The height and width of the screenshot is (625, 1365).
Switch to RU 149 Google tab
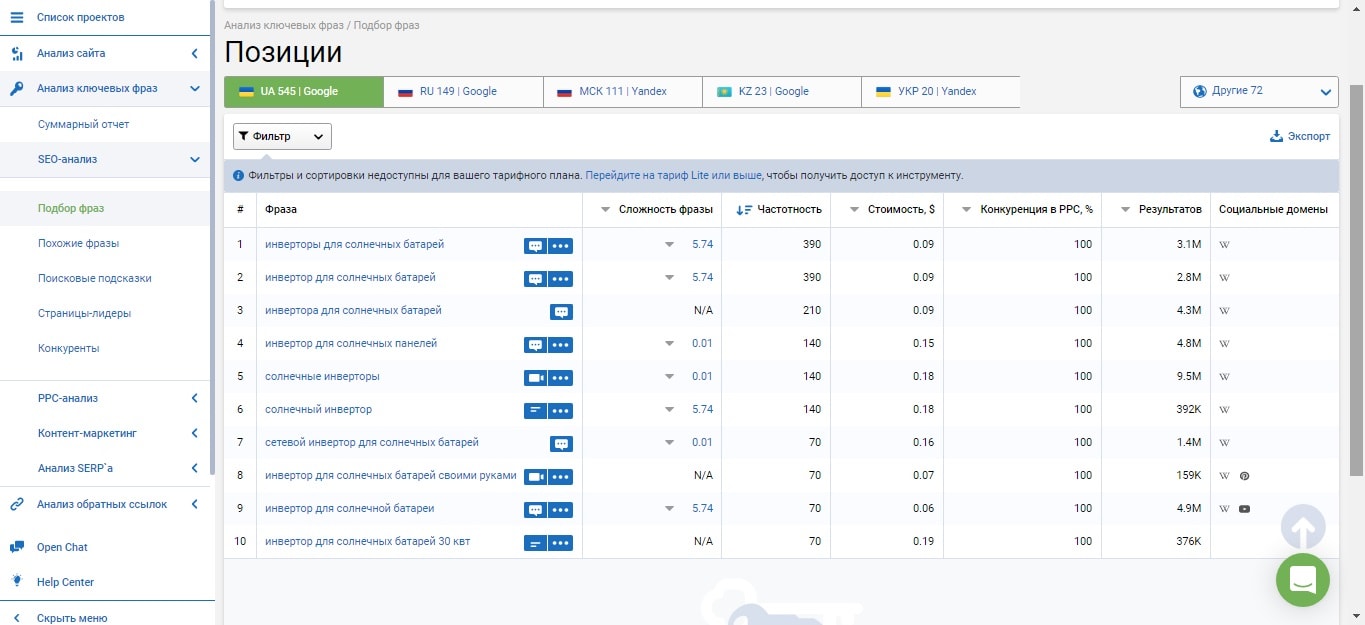[x=463, y=91]
